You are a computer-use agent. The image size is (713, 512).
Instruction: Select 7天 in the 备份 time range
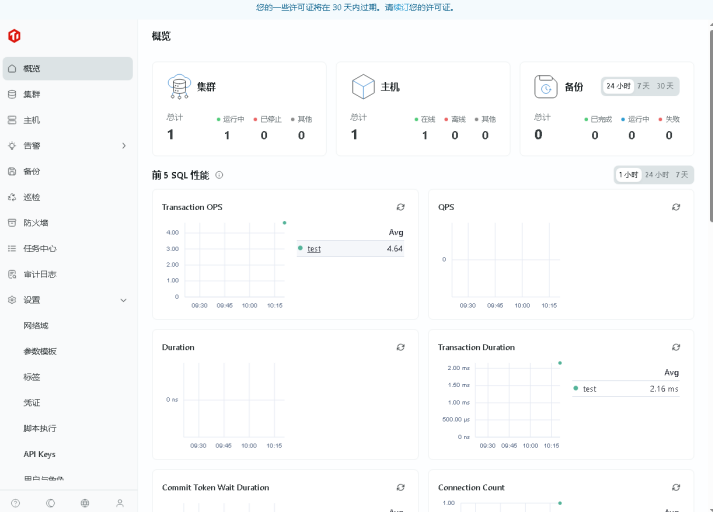coord(643,86)
